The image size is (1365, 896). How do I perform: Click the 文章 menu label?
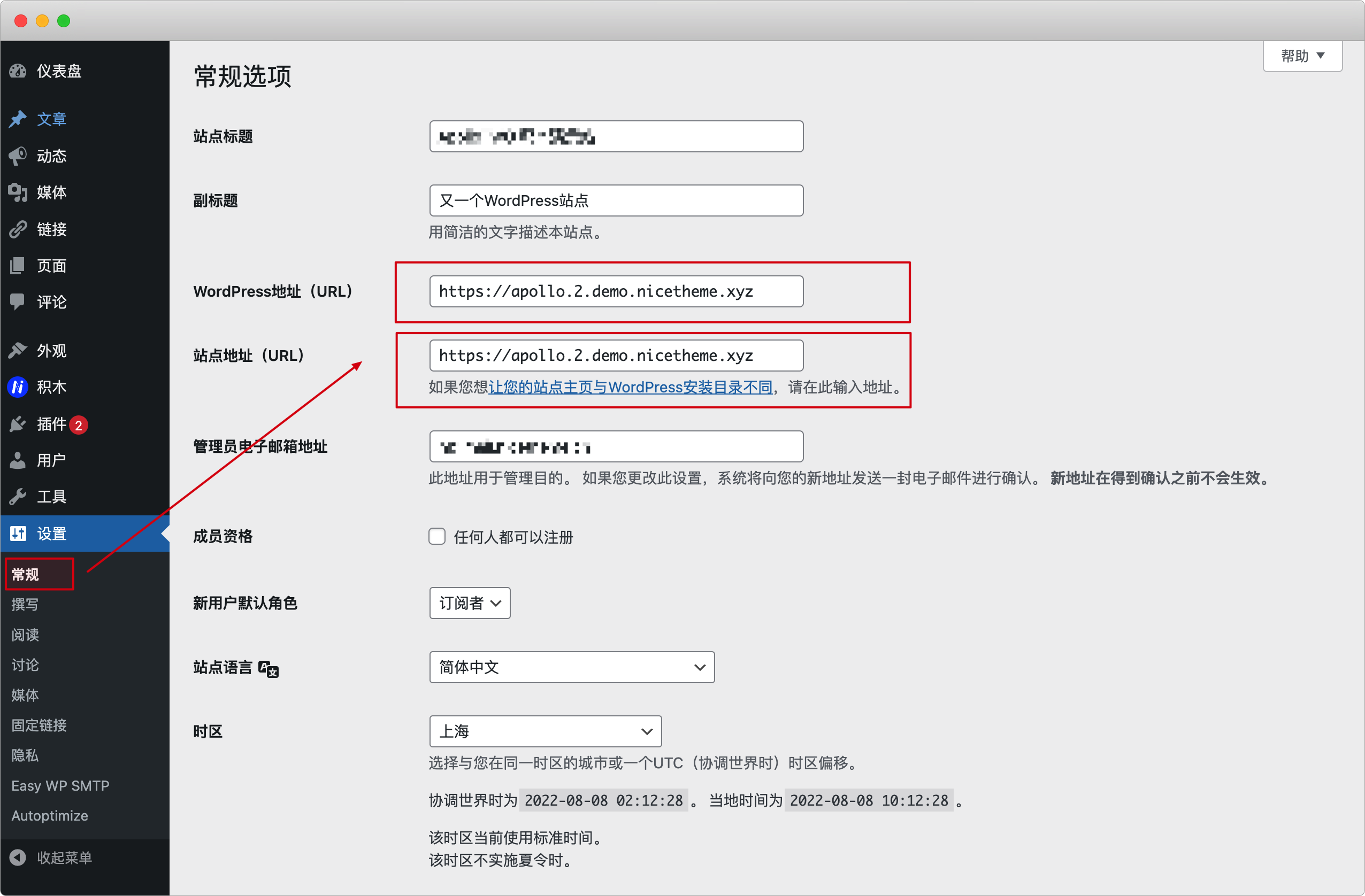tap(52, 119)
